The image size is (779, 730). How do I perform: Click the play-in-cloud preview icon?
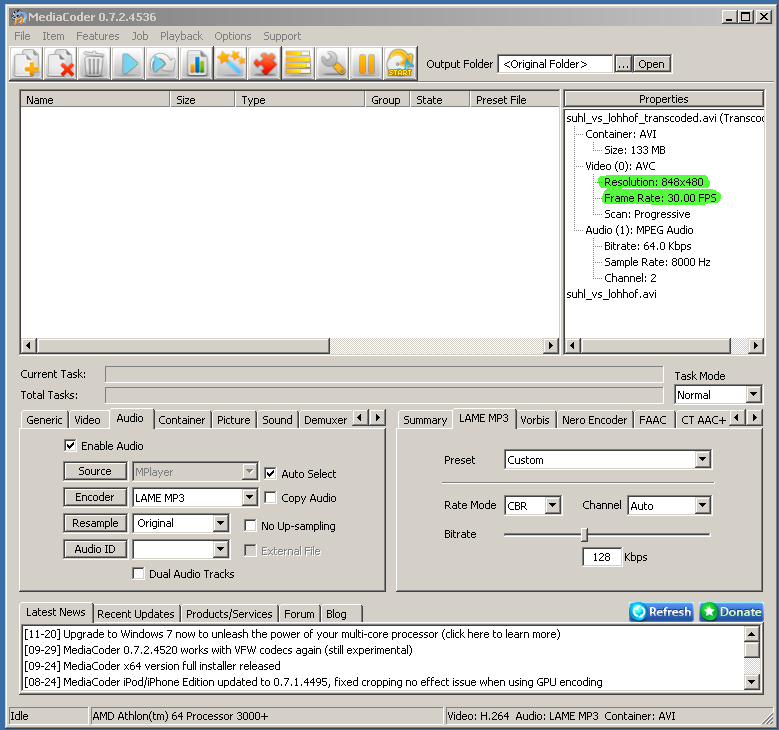tap(162, 64)
